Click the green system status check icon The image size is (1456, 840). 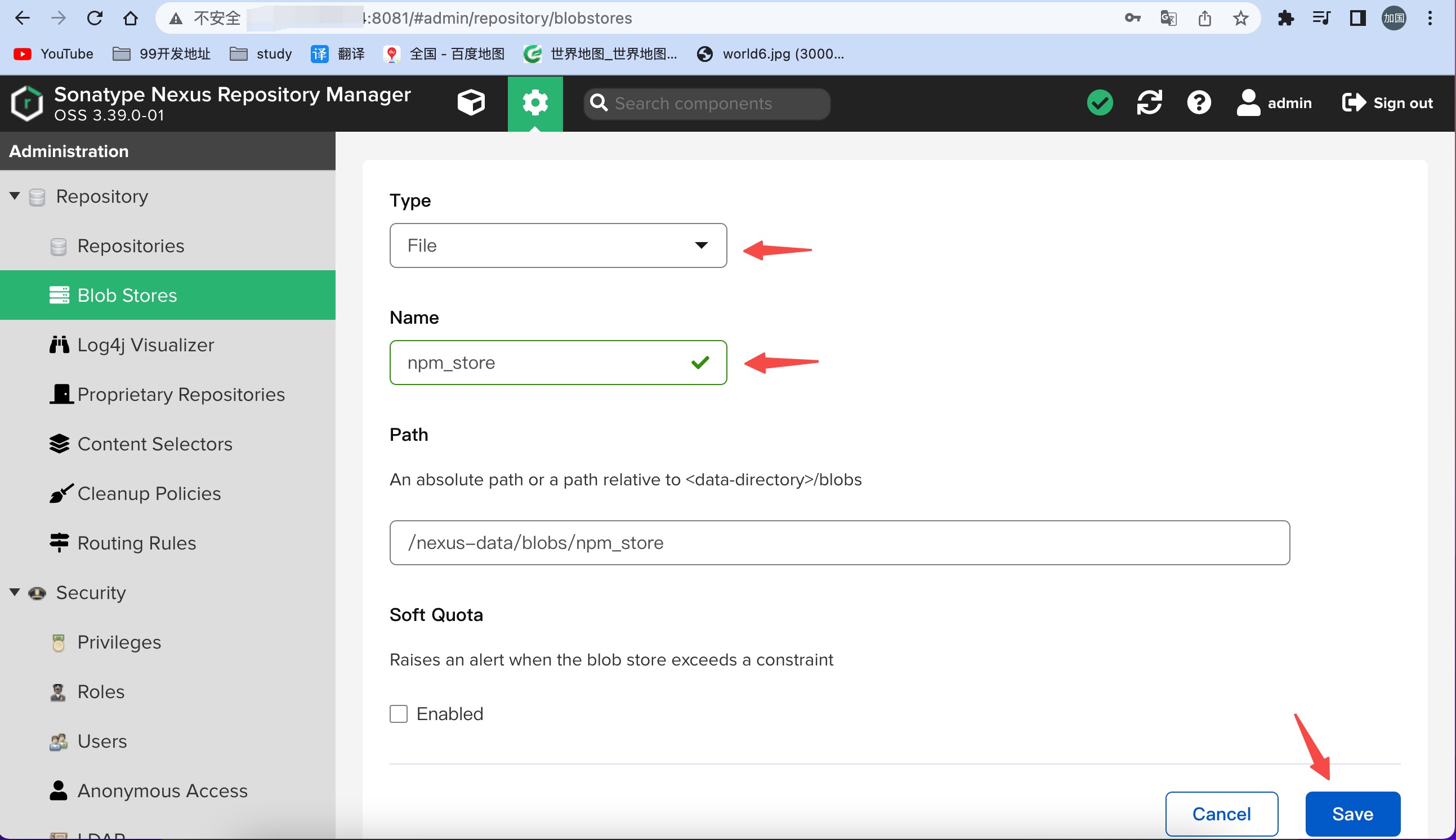(1100, 102)
